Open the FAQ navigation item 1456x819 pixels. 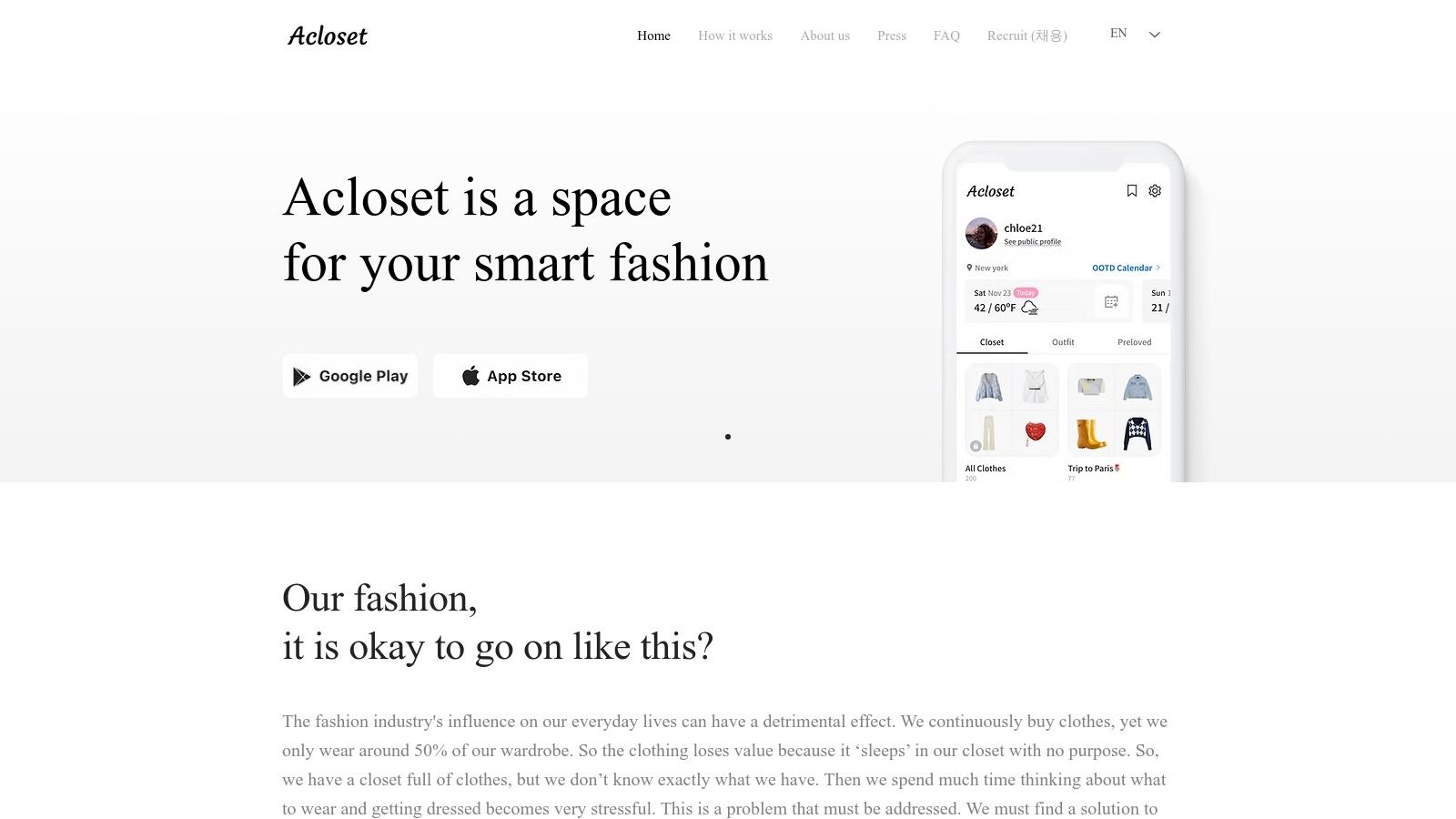coord(946,35)
